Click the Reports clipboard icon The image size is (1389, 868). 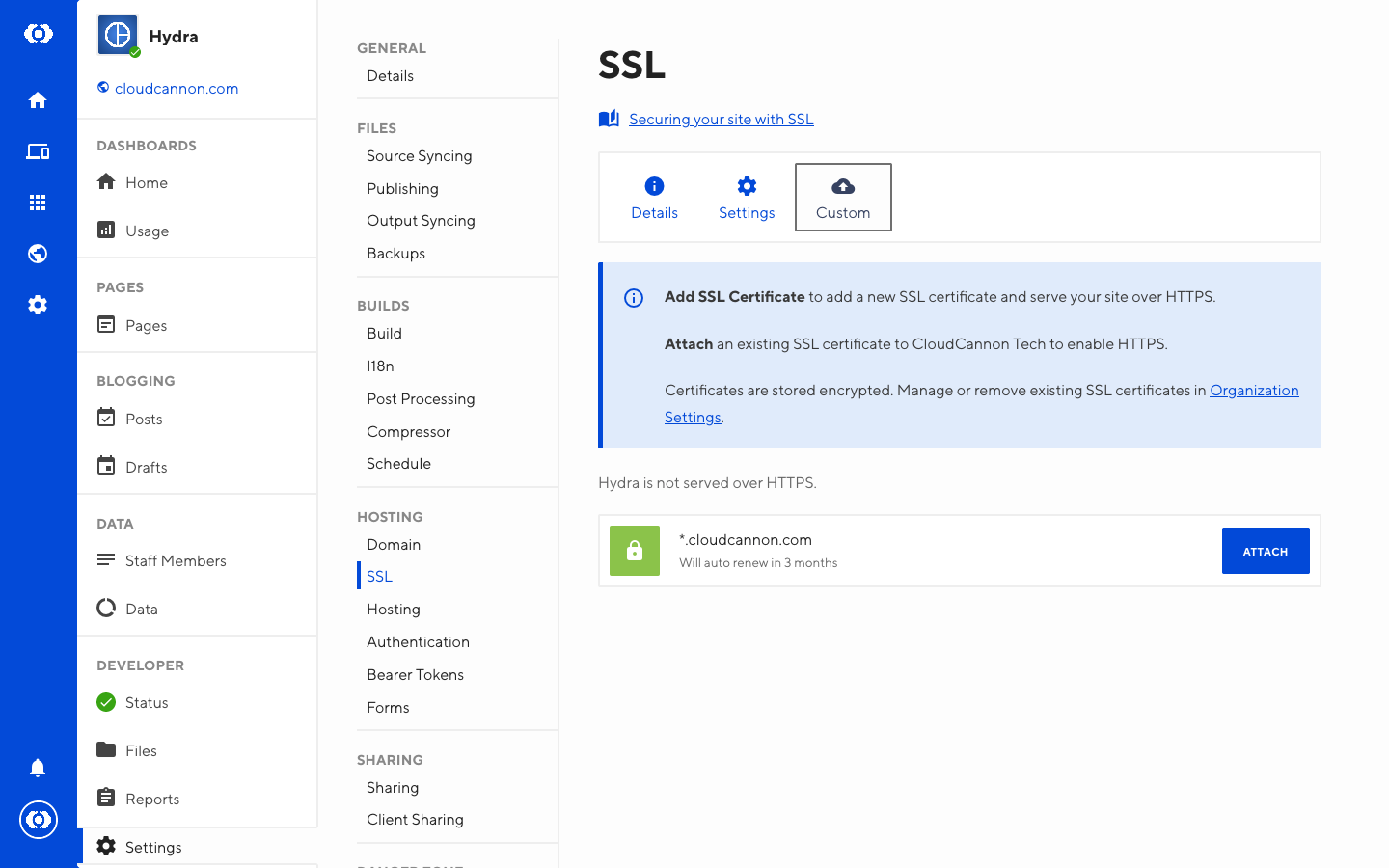pos(106,798)
